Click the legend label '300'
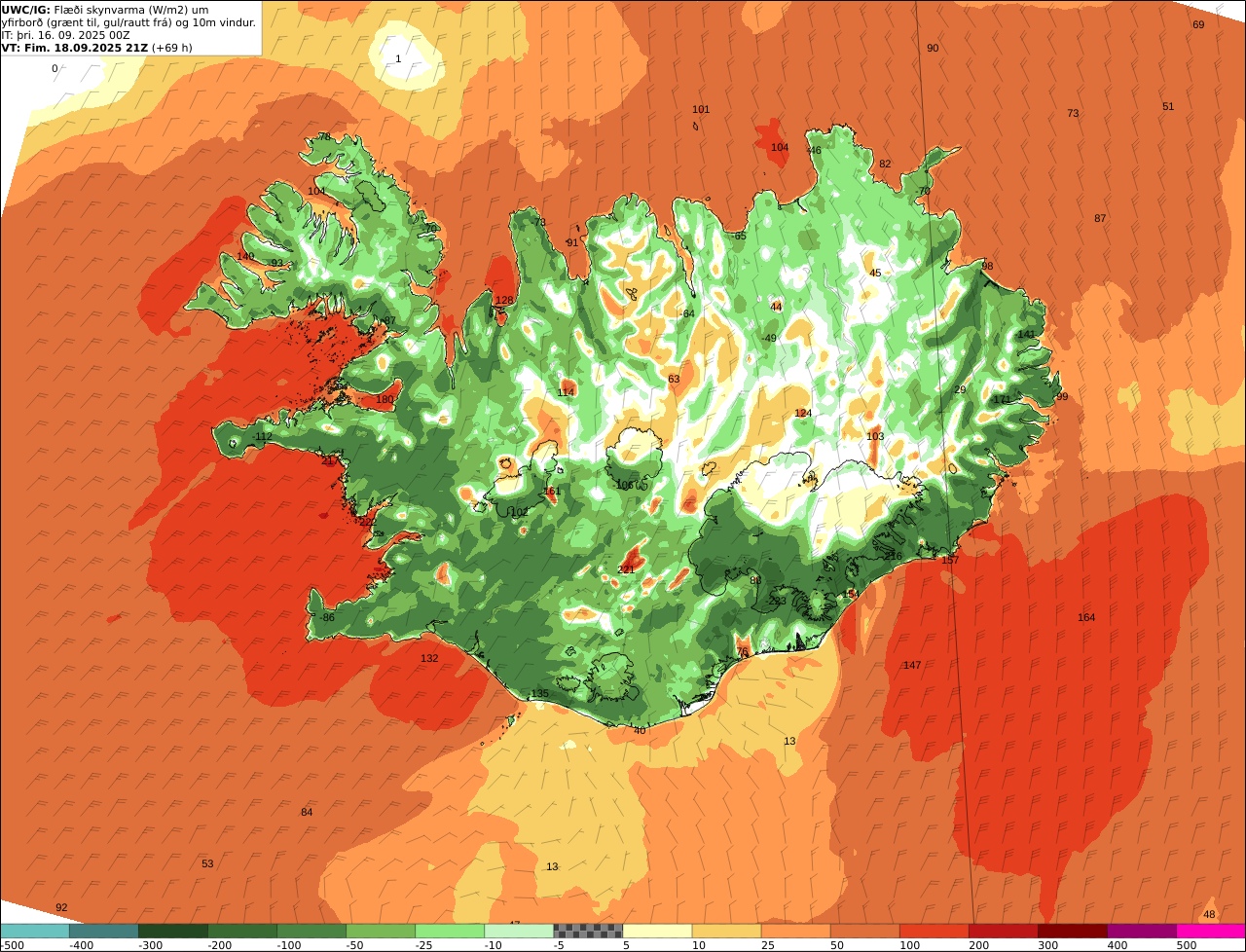This screenshot has height=952, width=1246. [x=1048, y=945]
